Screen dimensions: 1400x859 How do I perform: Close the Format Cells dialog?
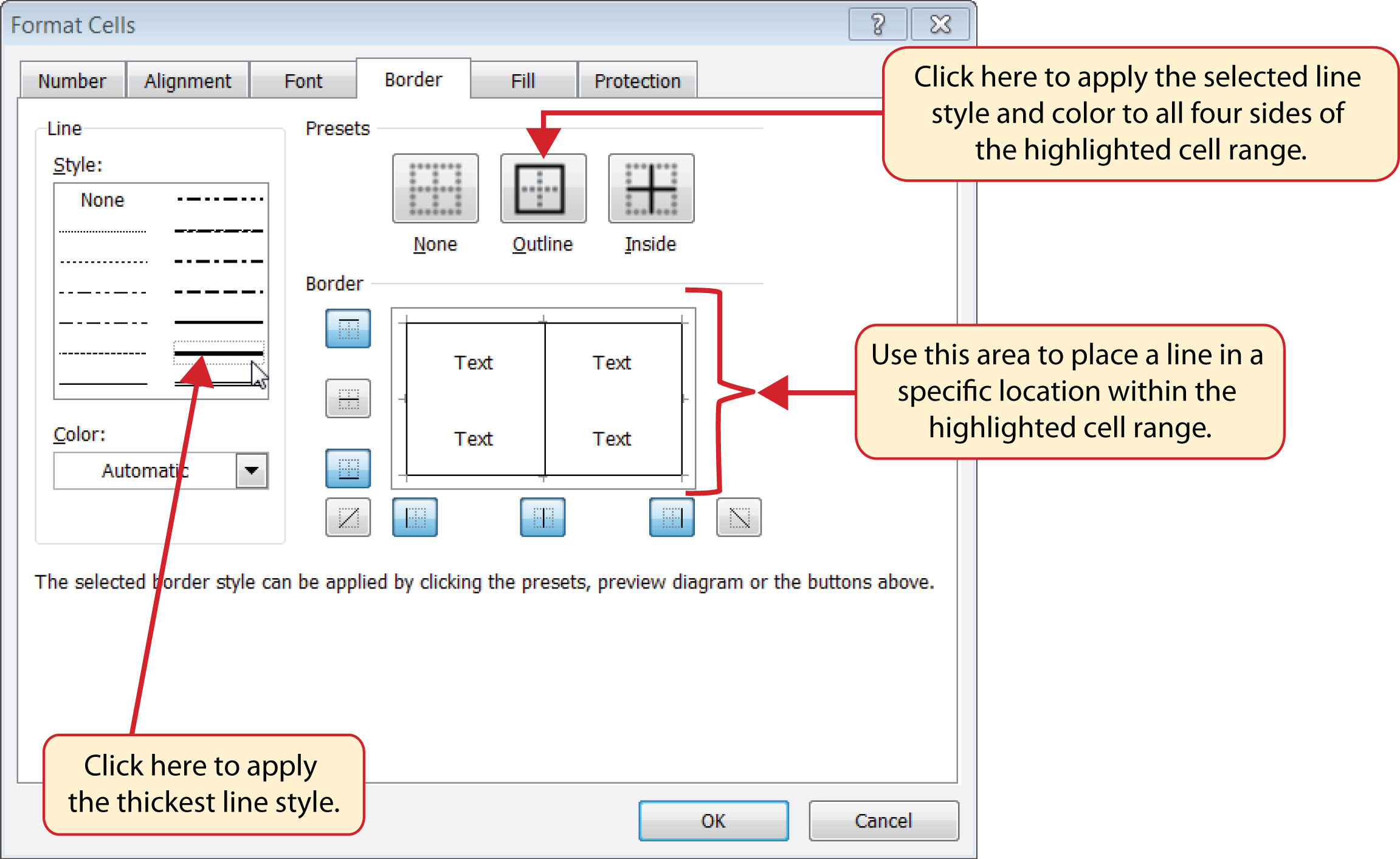coord(940,24)
